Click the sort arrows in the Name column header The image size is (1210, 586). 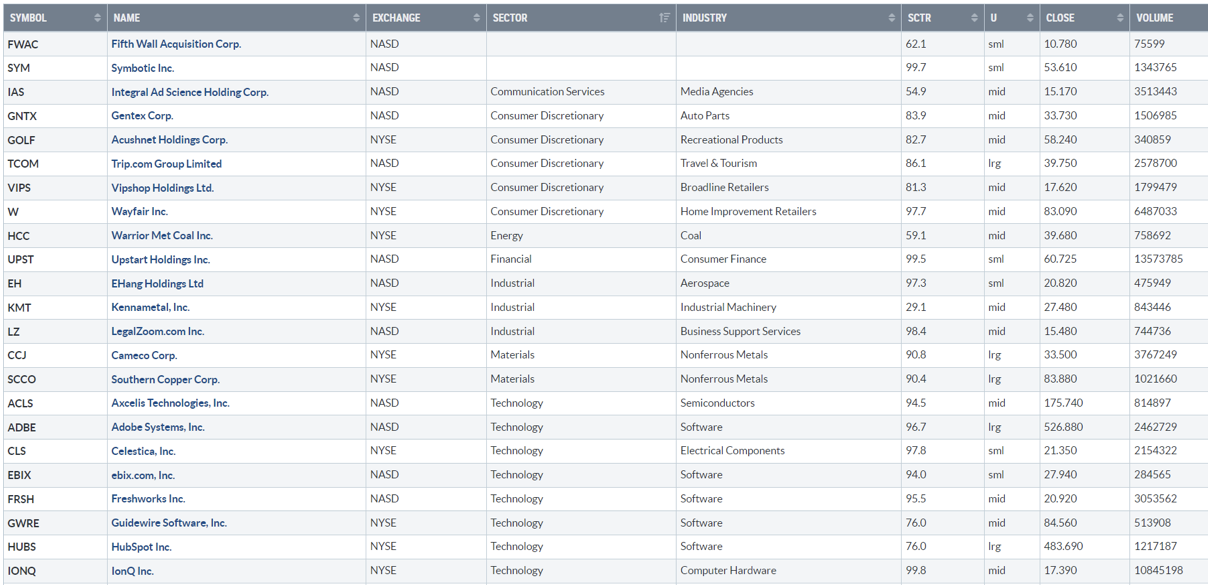tap(356, 18)
